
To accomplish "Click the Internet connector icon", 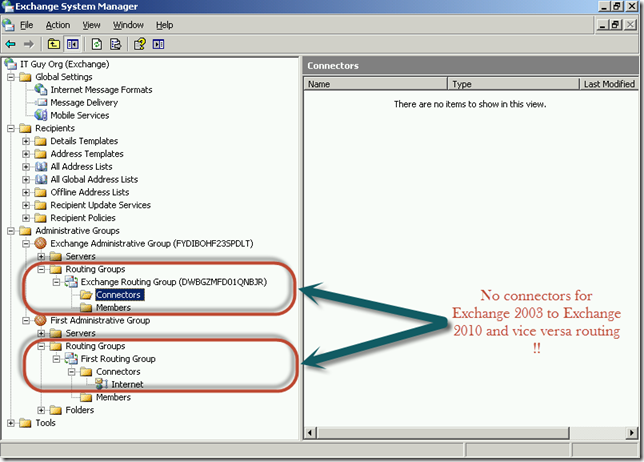I will pos(101,384).
